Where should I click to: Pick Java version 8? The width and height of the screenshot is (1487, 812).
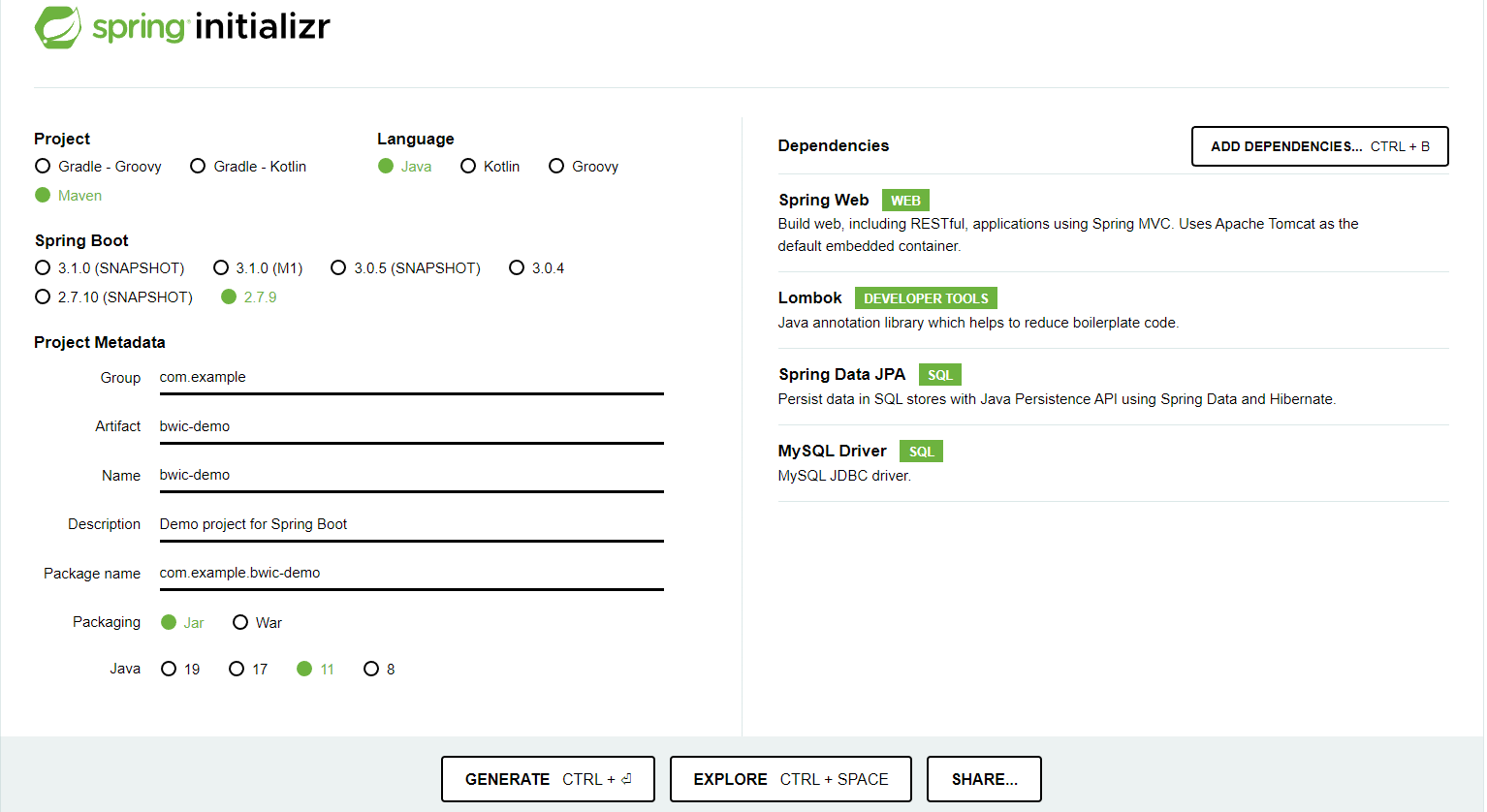point(379,670)
